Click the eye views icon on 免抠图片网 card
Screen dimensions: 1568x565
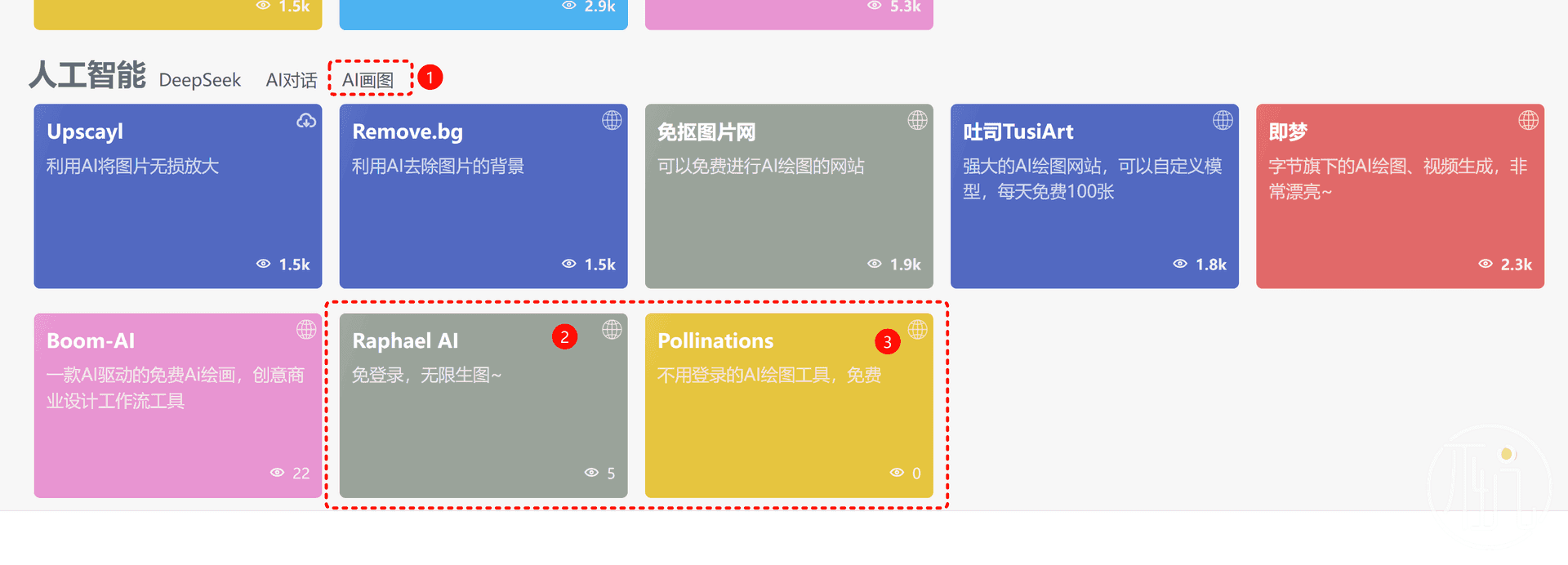(x=874, y=264)
